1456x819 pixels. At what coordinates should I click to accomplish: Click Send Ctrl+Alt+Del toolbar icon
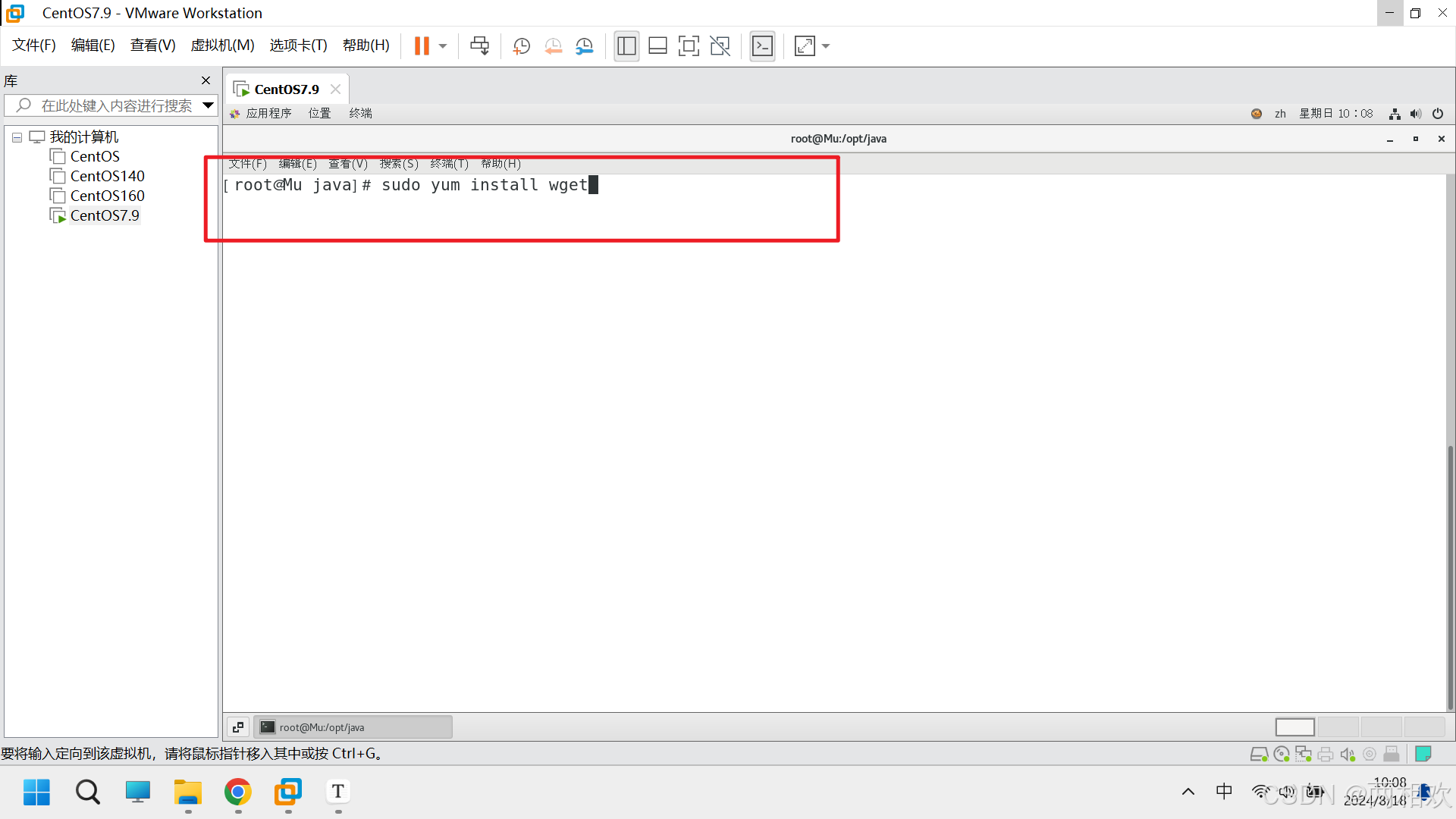[x=479, y=46]
